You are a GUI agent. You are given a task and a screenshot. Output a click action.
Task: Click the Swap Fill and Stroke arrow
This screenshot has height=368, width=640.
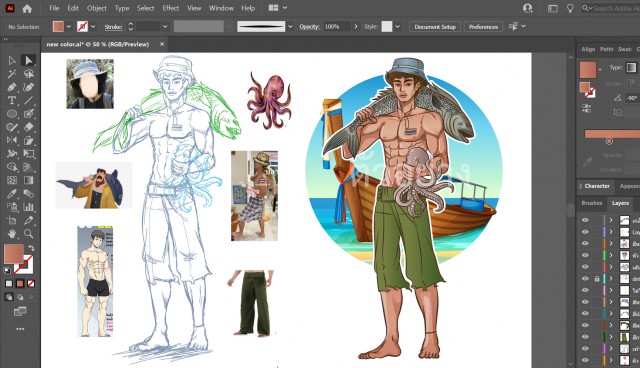coord(31,248)
